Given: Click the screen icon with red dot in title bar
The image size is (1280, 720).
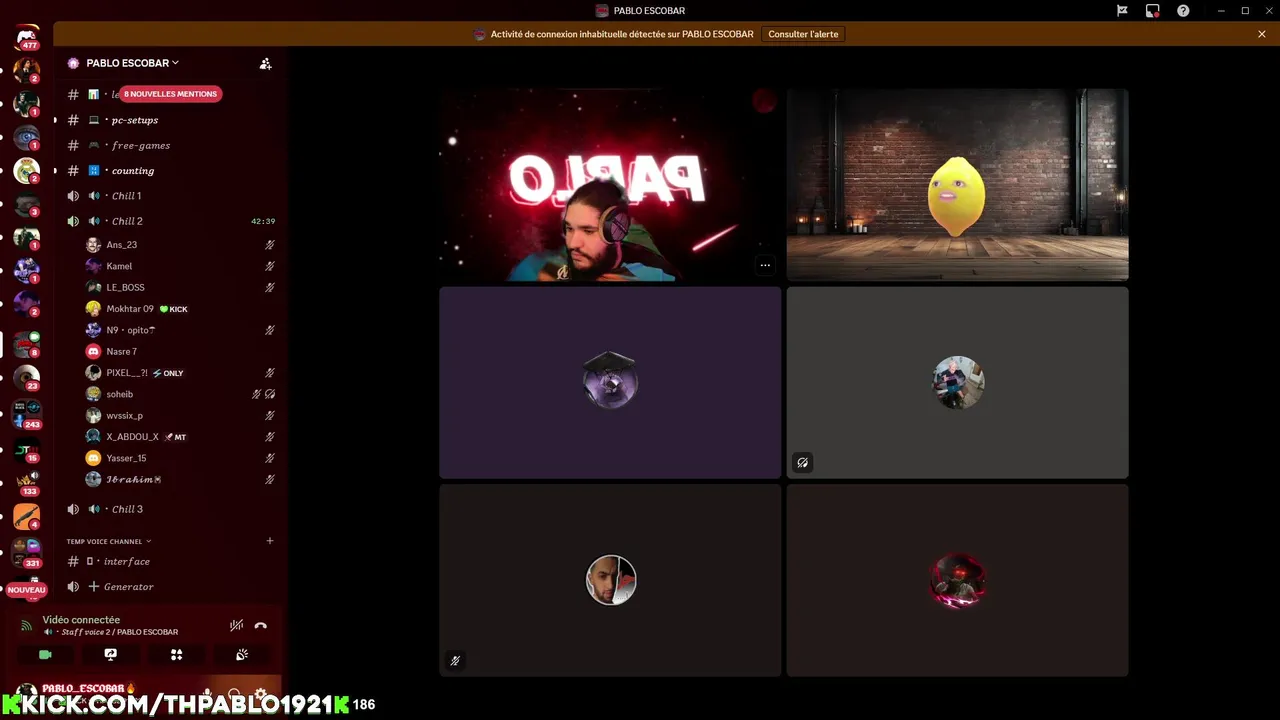Looking at the screenshot, I should (x=1153, y=11).
